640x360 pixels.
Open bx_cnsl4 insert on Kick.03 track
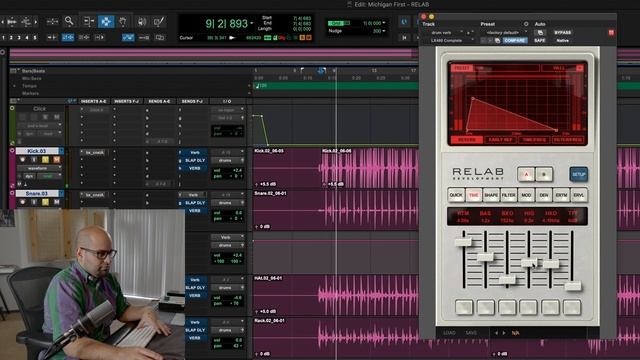(94, 152)
